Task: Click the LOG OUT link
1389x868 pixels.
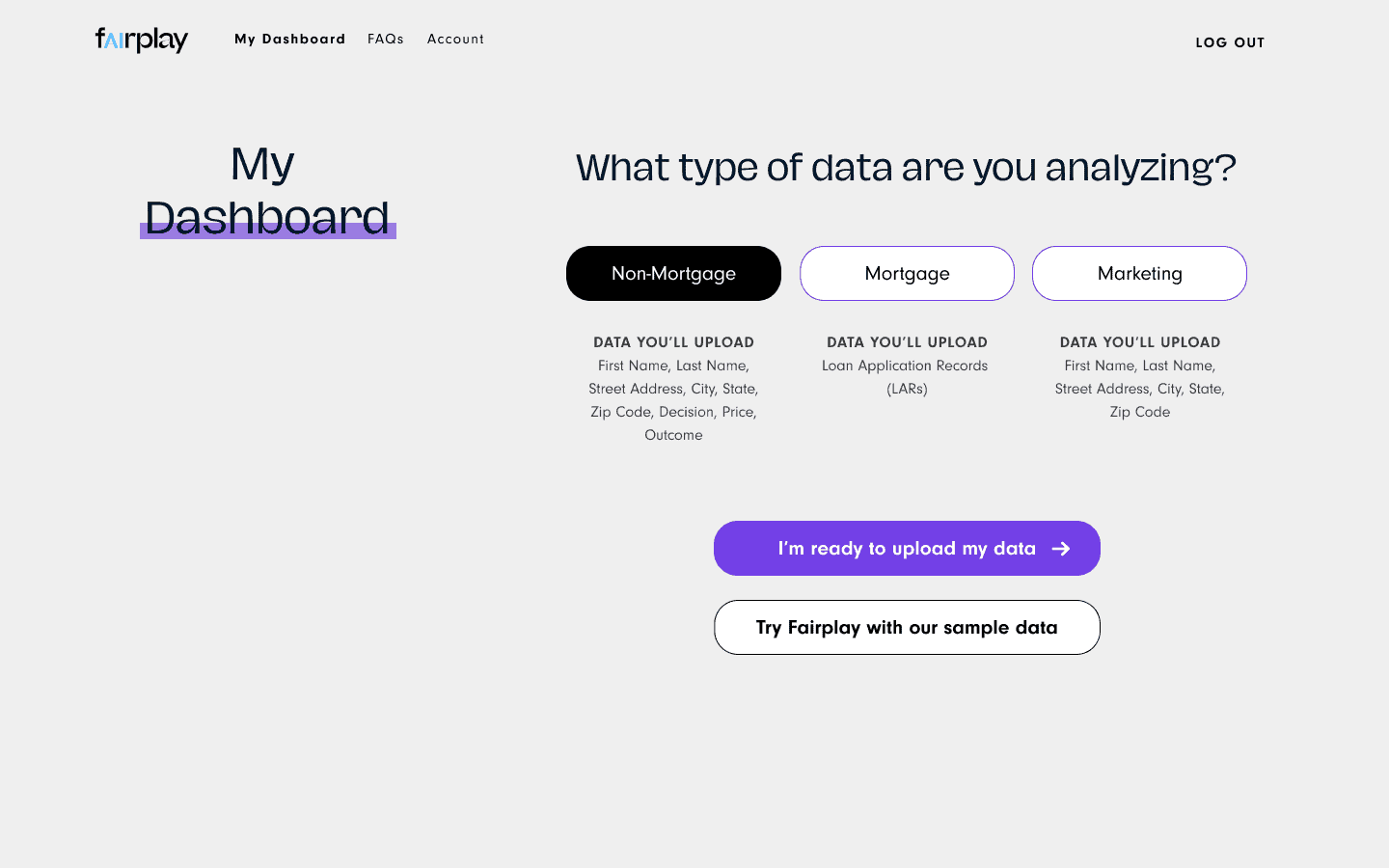Action: (1230, 42)
